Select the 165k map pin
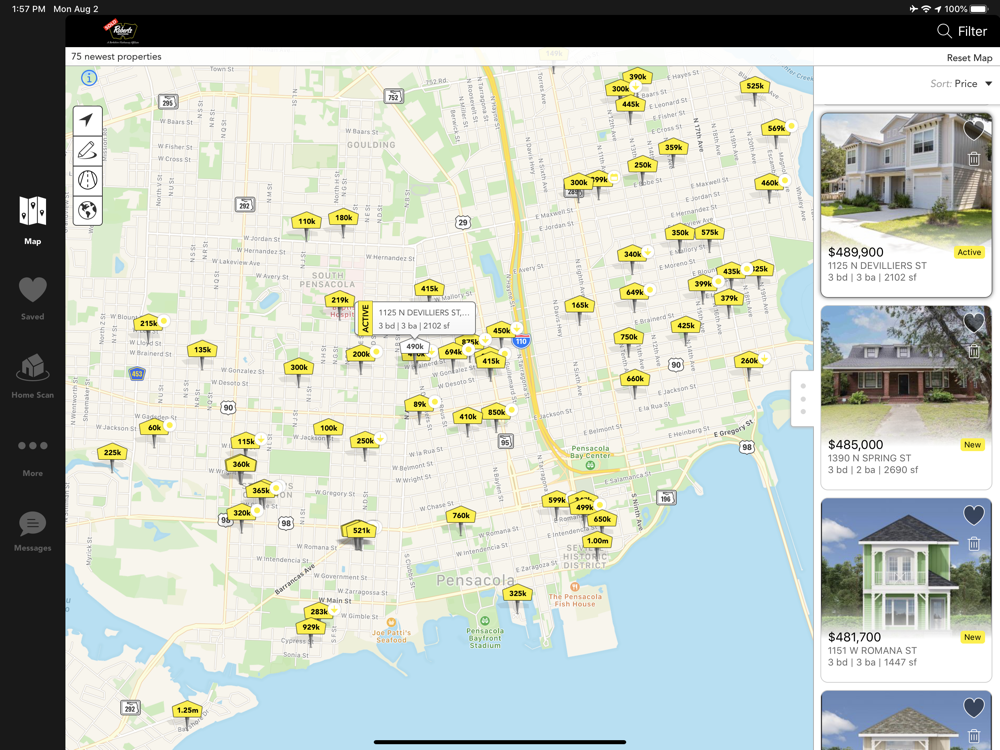 coord(580,305)
